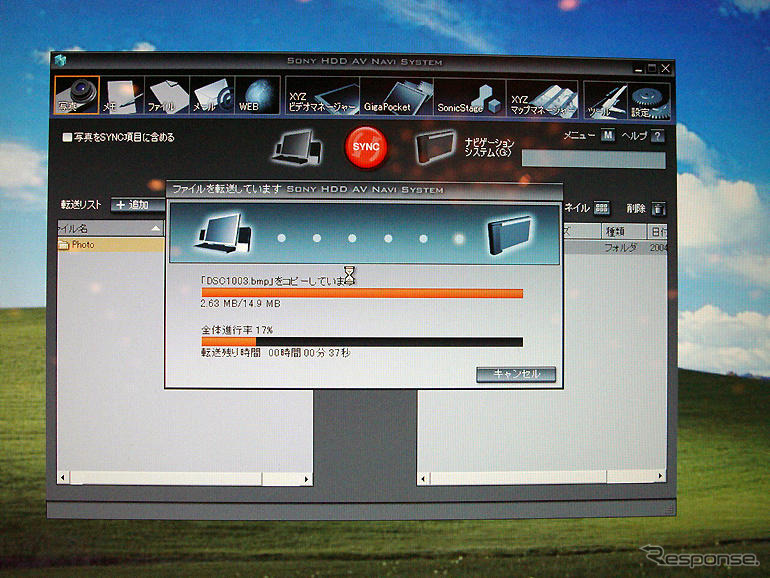Open the 設定 (Settings) gear icon
Image resolution: width=770 pixels, height=578 pixels.
click(x=649, y=101)
